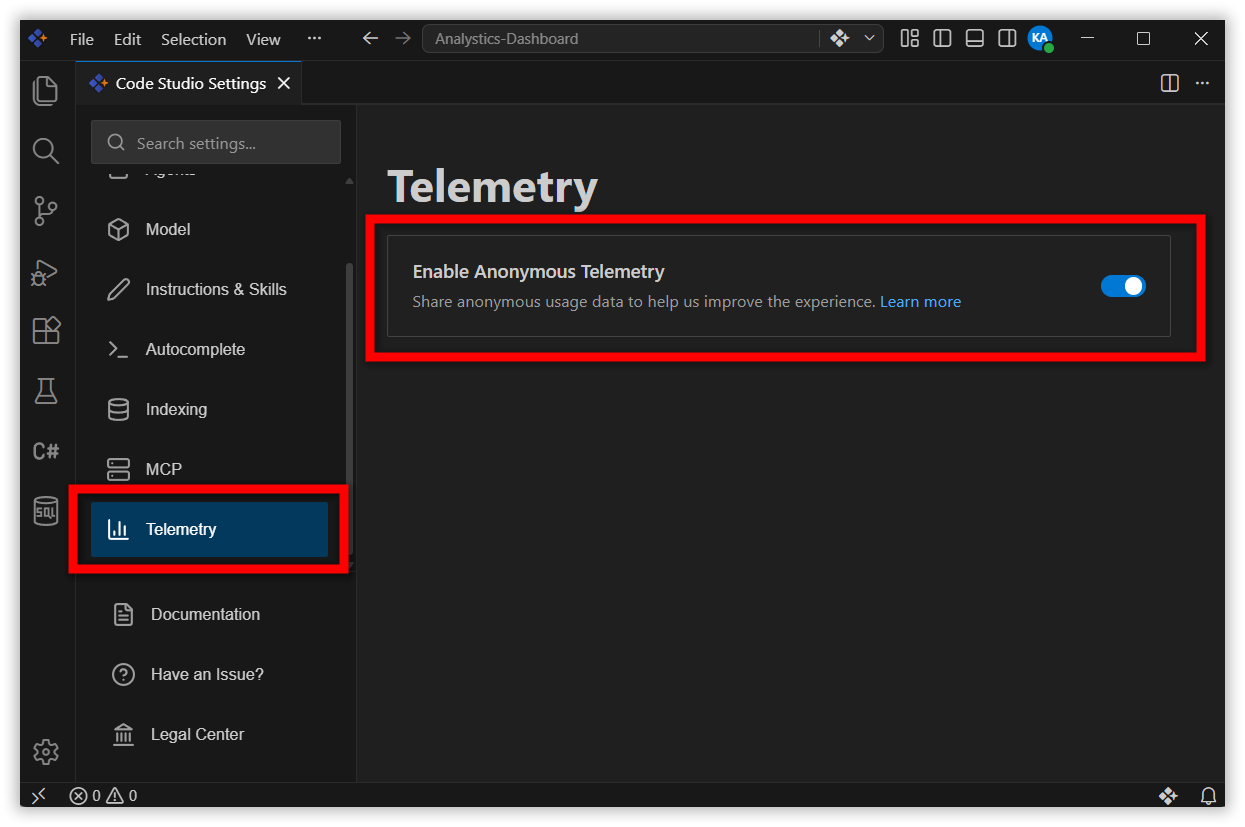Click the settings sidebar scrollbar
The image size is (1245, 827).
[349, 410]
